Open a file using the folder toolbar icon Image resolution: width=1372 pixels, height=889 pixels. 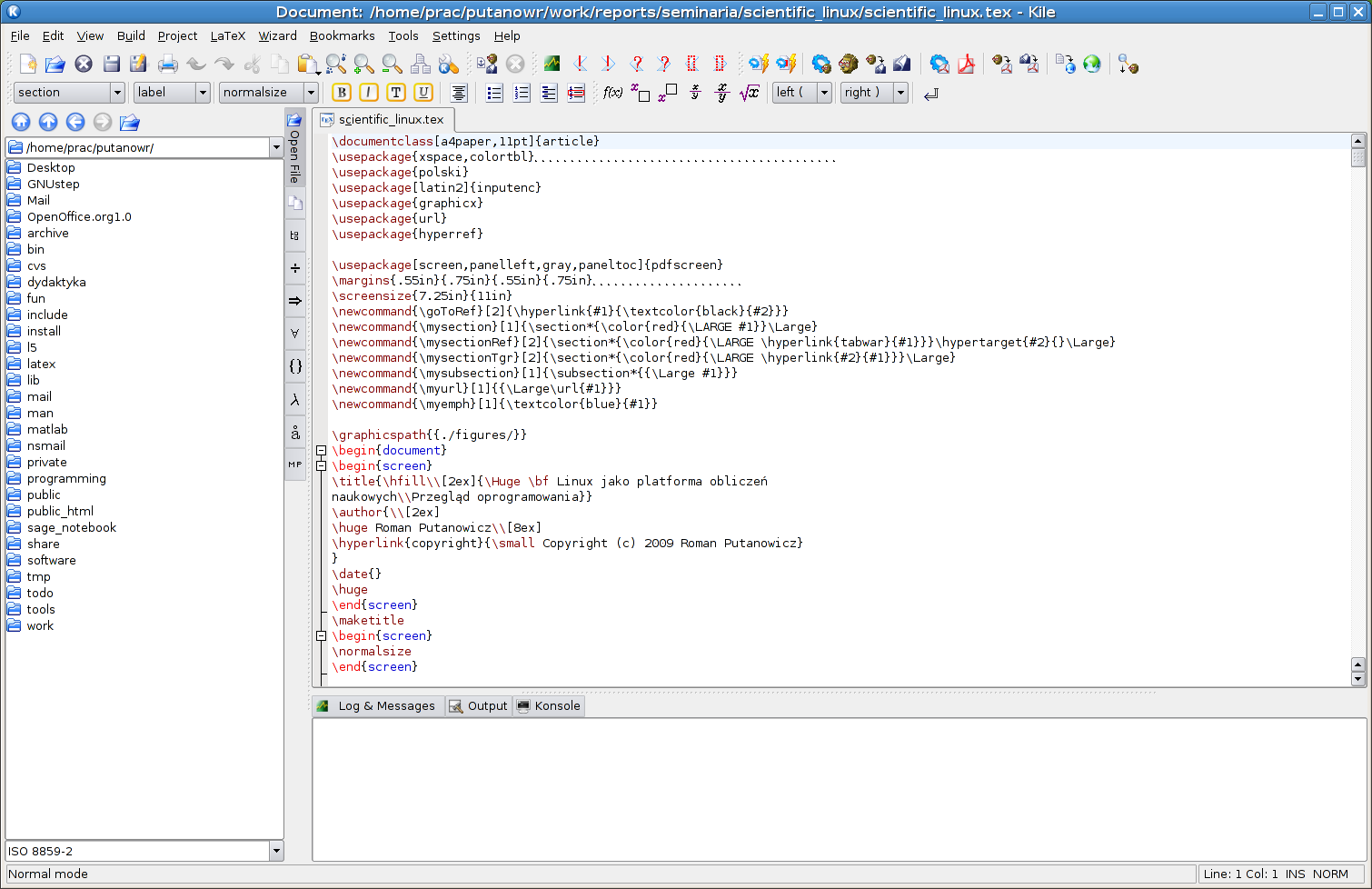(x=55, y=64)
